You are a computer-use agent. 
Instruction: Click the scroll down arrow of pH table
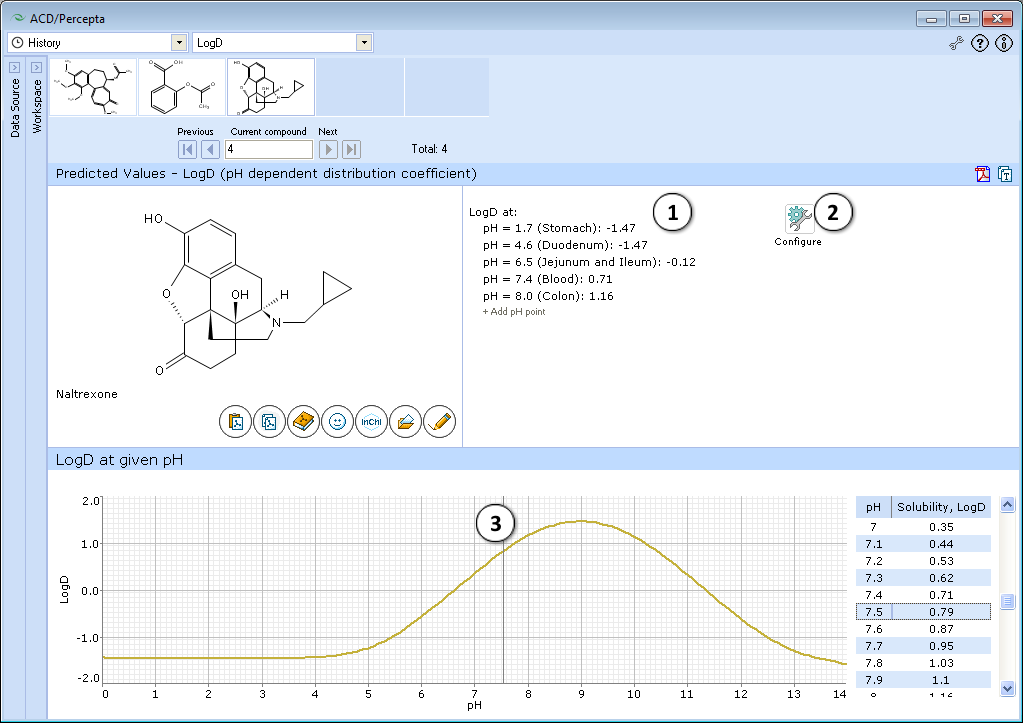click(x=1007, y=688)
